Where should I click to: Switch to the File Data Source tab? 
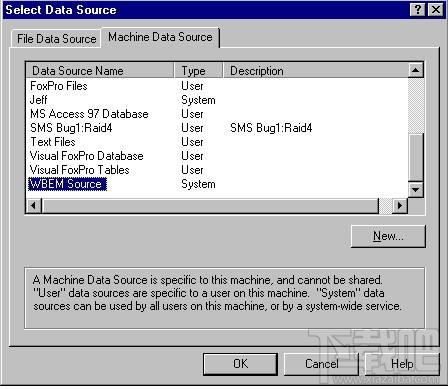[56, 39]
